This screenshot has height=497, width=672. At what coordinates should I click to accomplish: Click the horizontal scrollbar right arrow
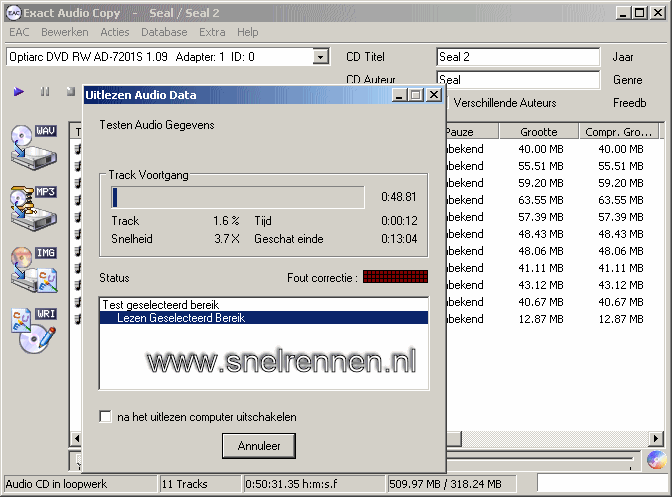[656, 438]
